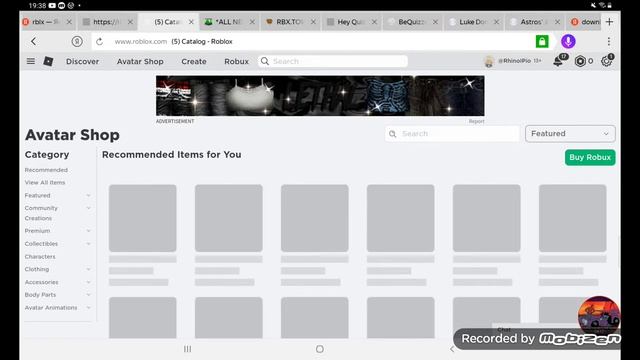Tap the green lock icon
The height and width of the screenshot is (360, 640).
point(542,41)
